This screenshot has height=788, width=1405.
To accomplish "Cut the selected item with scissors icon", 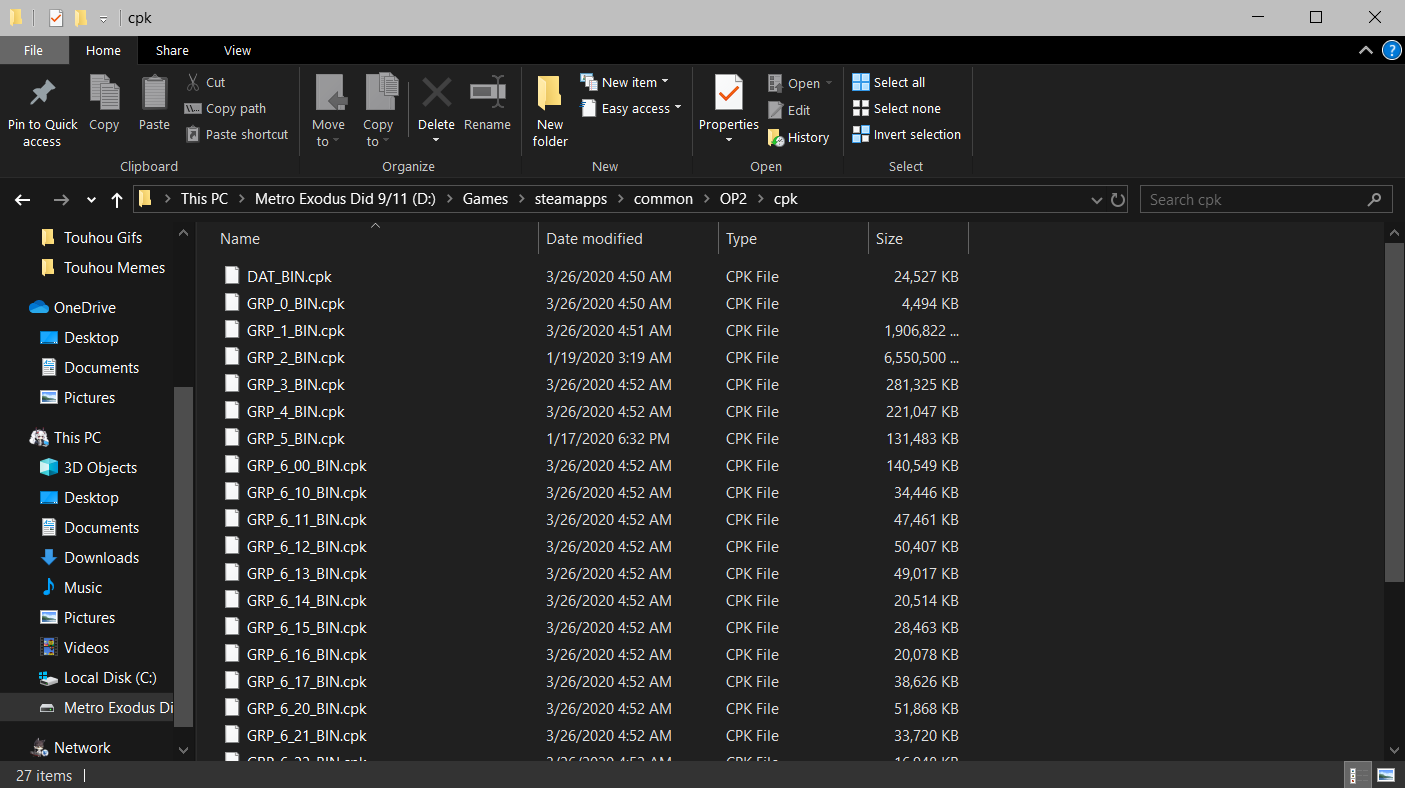I will [x=205, y=82].
